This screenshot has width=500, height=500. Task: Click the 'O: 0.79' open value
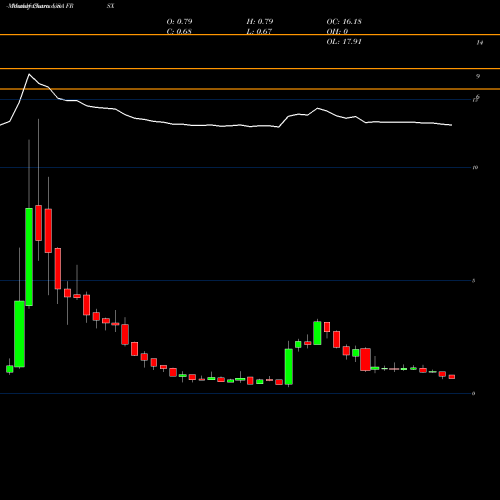[179, 22]
